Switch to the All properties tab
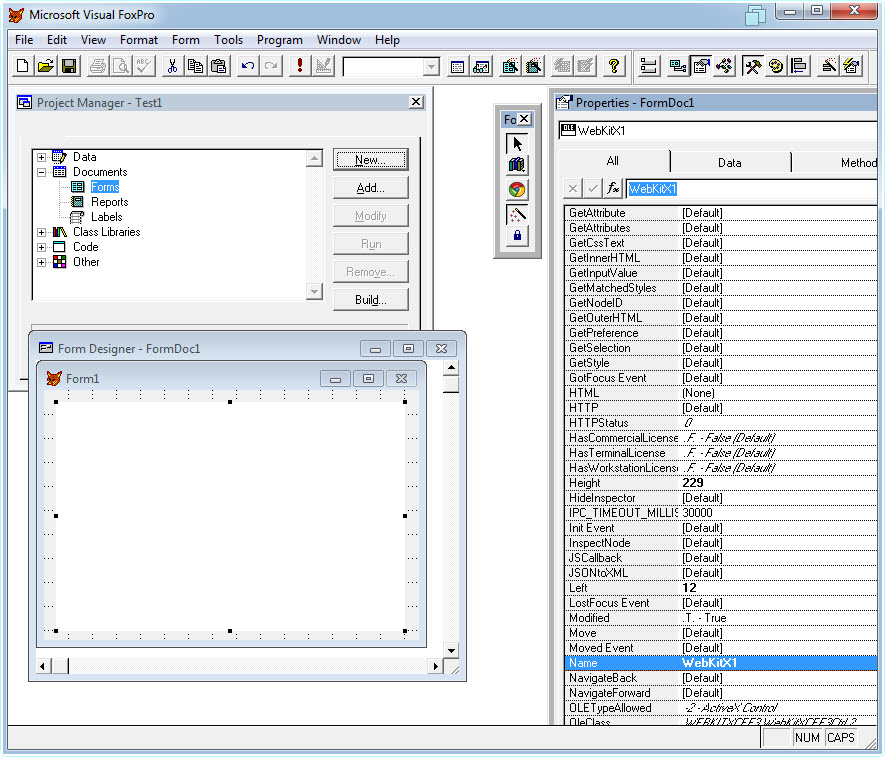 [612, 161]
